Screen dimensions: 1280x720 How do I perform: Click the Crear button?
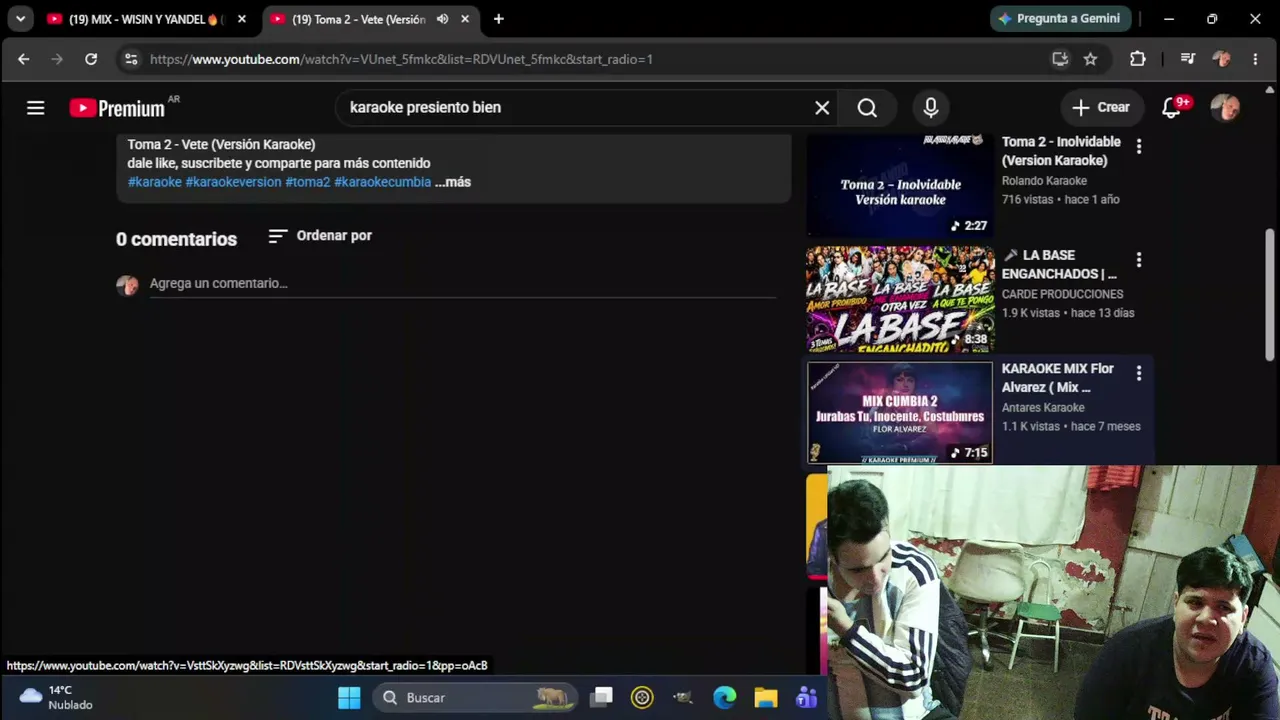pos(1101,108)
